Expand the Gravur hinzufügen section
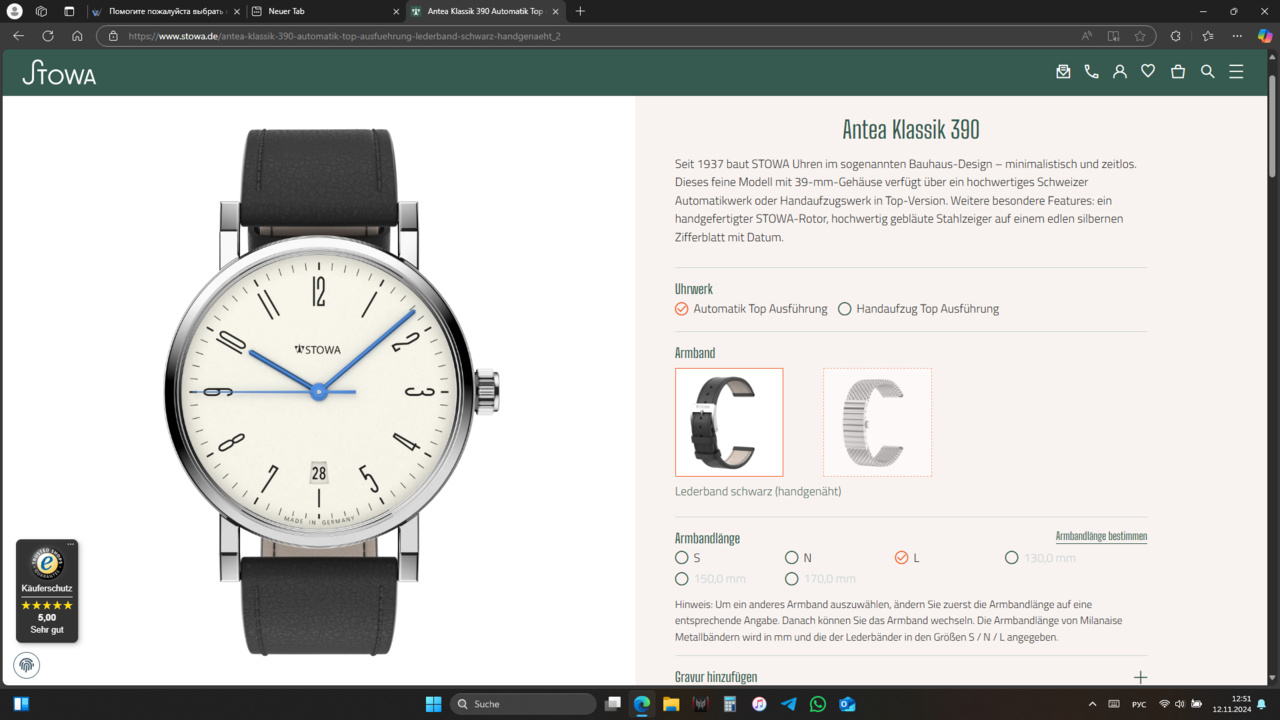This screenshot has height=720, width=1280. (x=1139, y=677)
